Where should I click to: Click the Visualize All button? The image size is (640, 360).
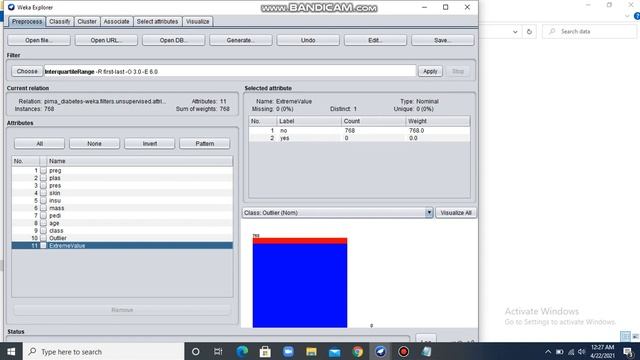pos(456,213)
